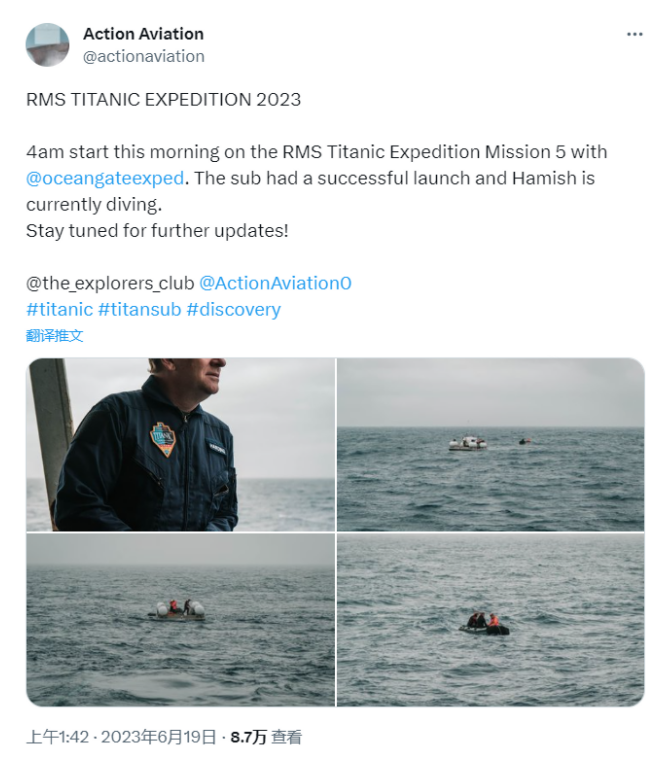Click the 上午1:42 2023年6月19日 timestamp

121,737
